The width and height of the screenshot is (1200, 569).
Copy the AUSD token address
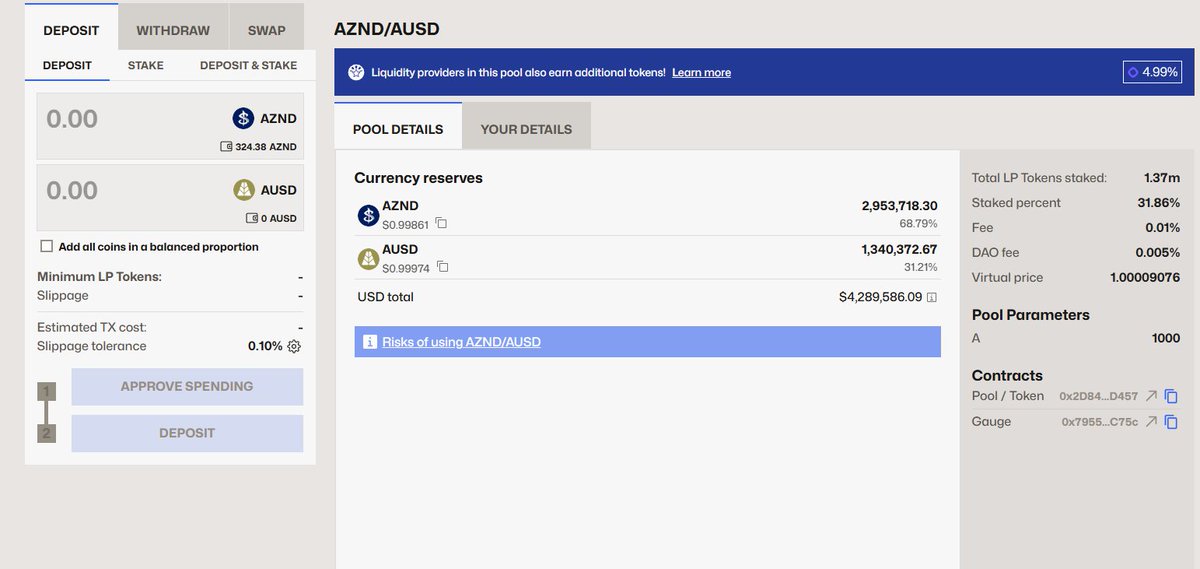(442, 267)
